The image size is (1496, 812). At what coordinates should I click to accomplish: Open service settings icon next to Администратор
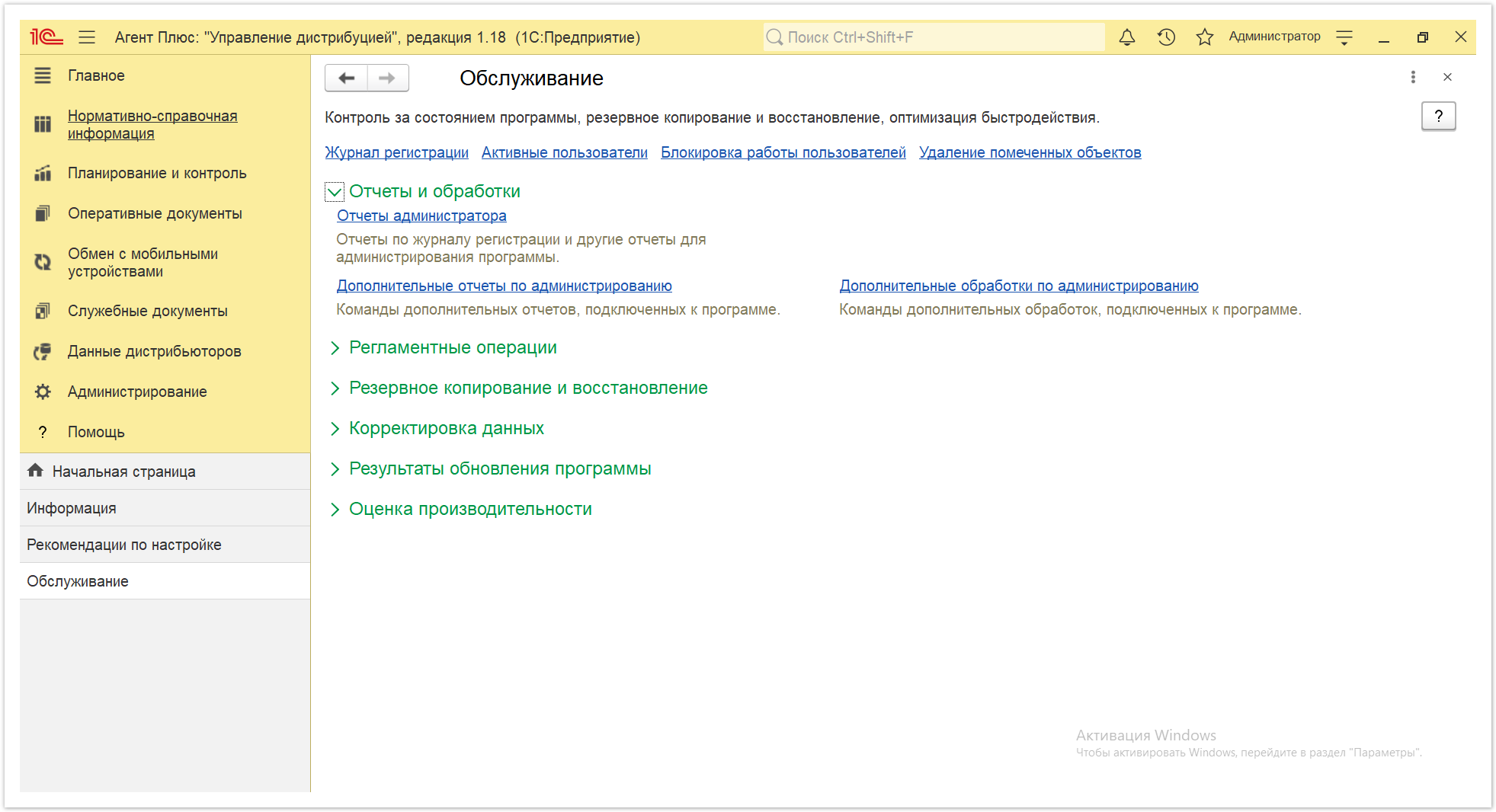[x=1344, y=37]
